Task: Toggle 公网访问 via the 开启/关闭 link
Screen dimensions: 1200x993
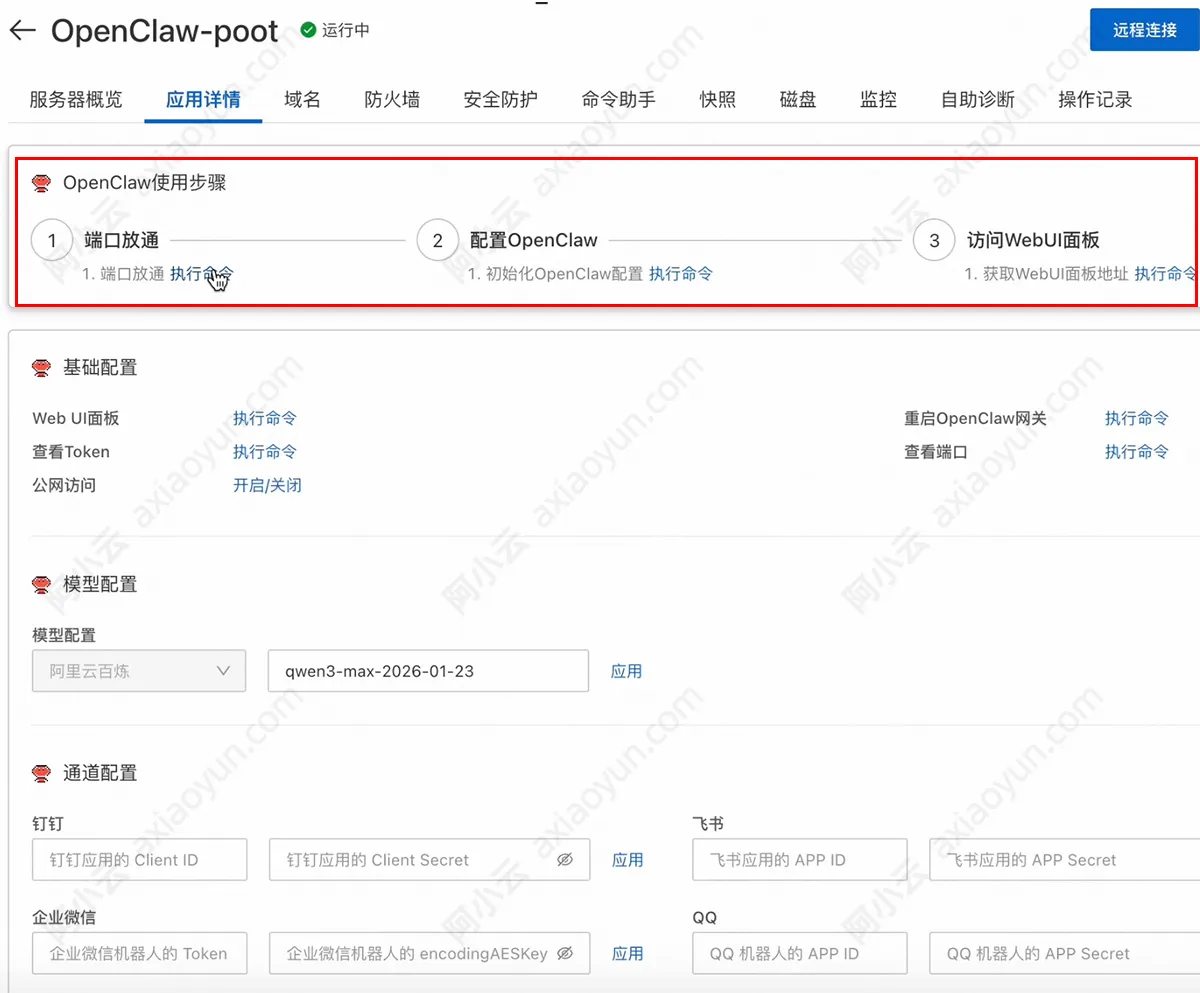Action: pos(266,484)
